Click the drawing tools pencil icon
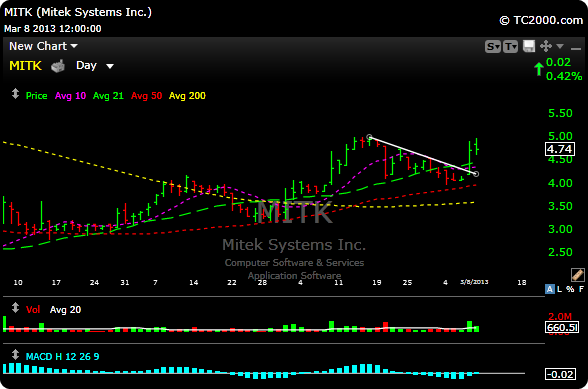Image resolution: width=588 pixels, height=389 pixels. coord(578,275)
